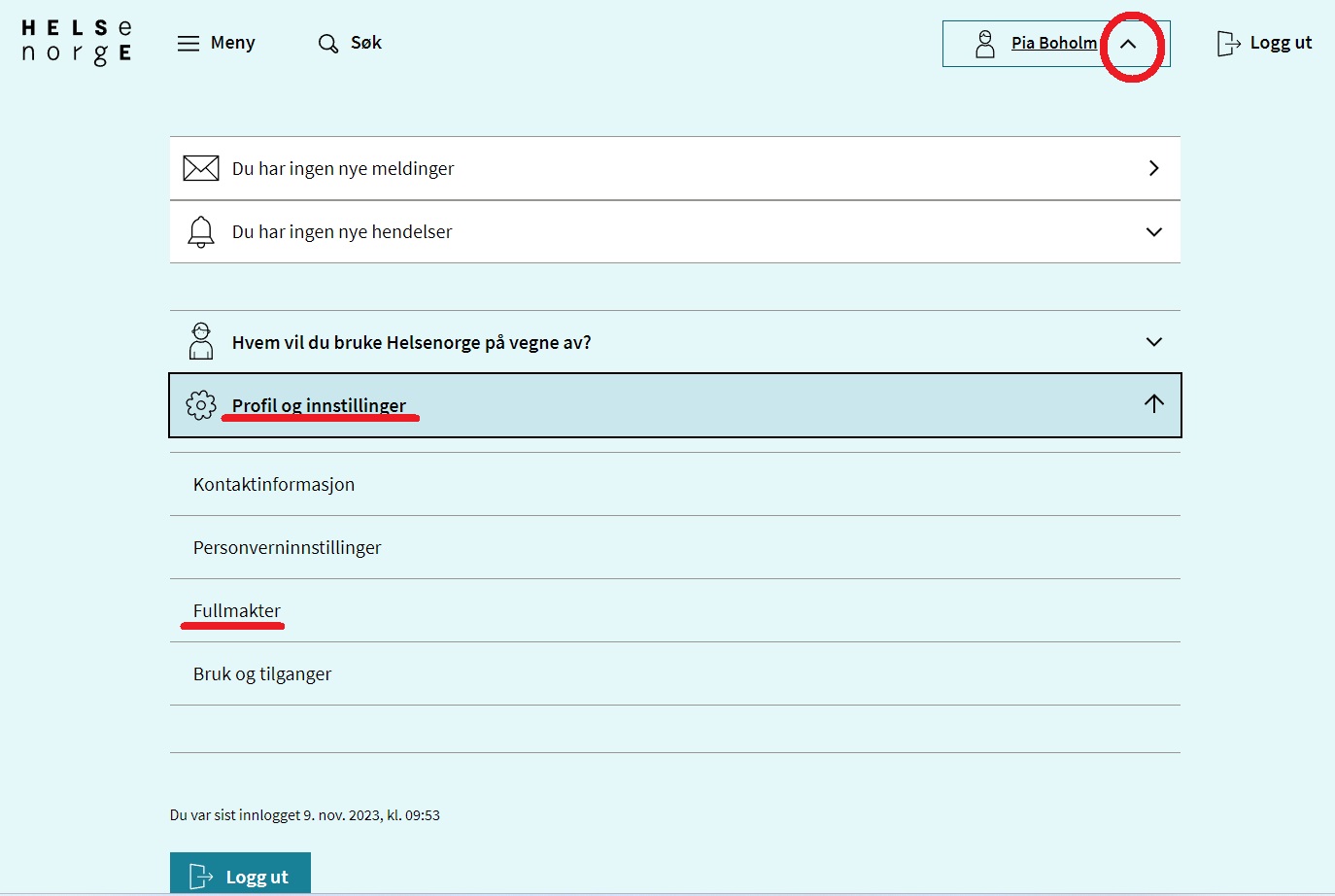
Task: Open Kontaktinformasjon menu item
Action: tap(274, 484)
